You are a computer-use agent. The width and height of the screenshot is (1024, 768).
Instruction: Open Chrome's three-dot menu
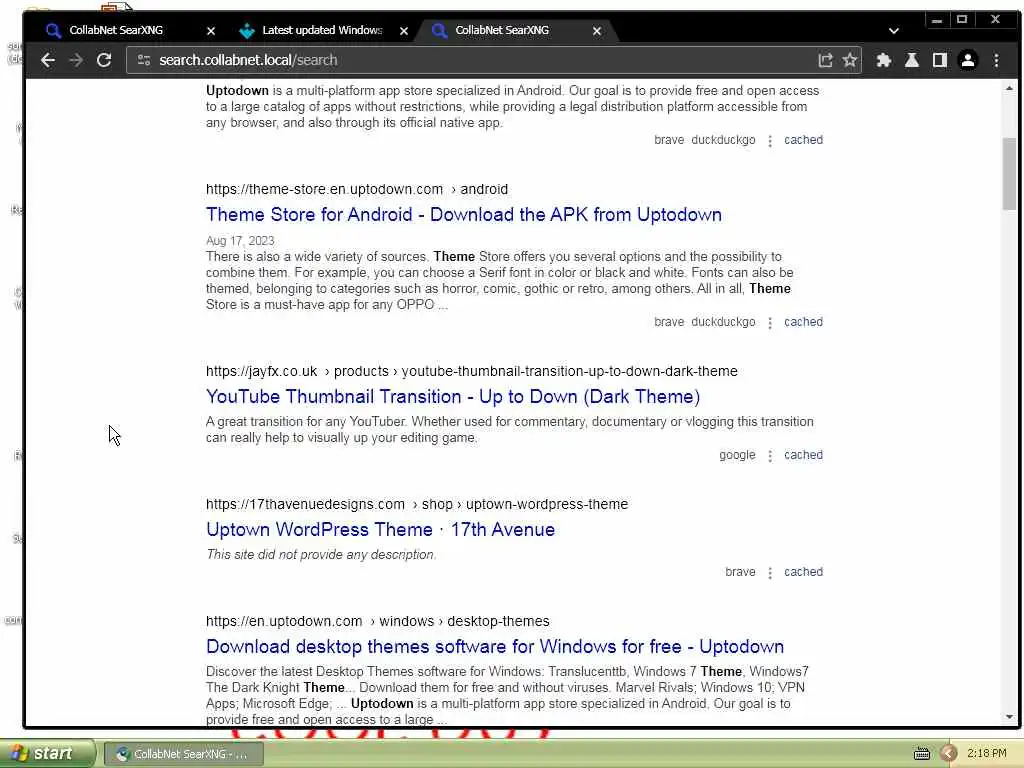(x=997, y=60)
